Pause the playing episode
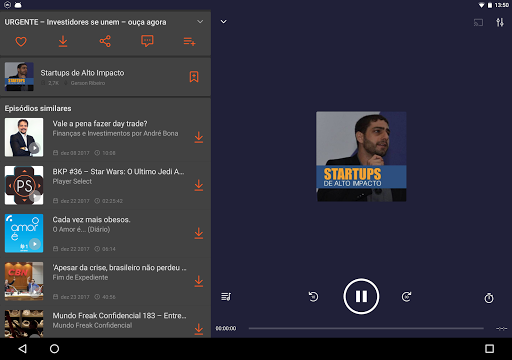Screen dimensions: 512x360 [x=361, y=296]
